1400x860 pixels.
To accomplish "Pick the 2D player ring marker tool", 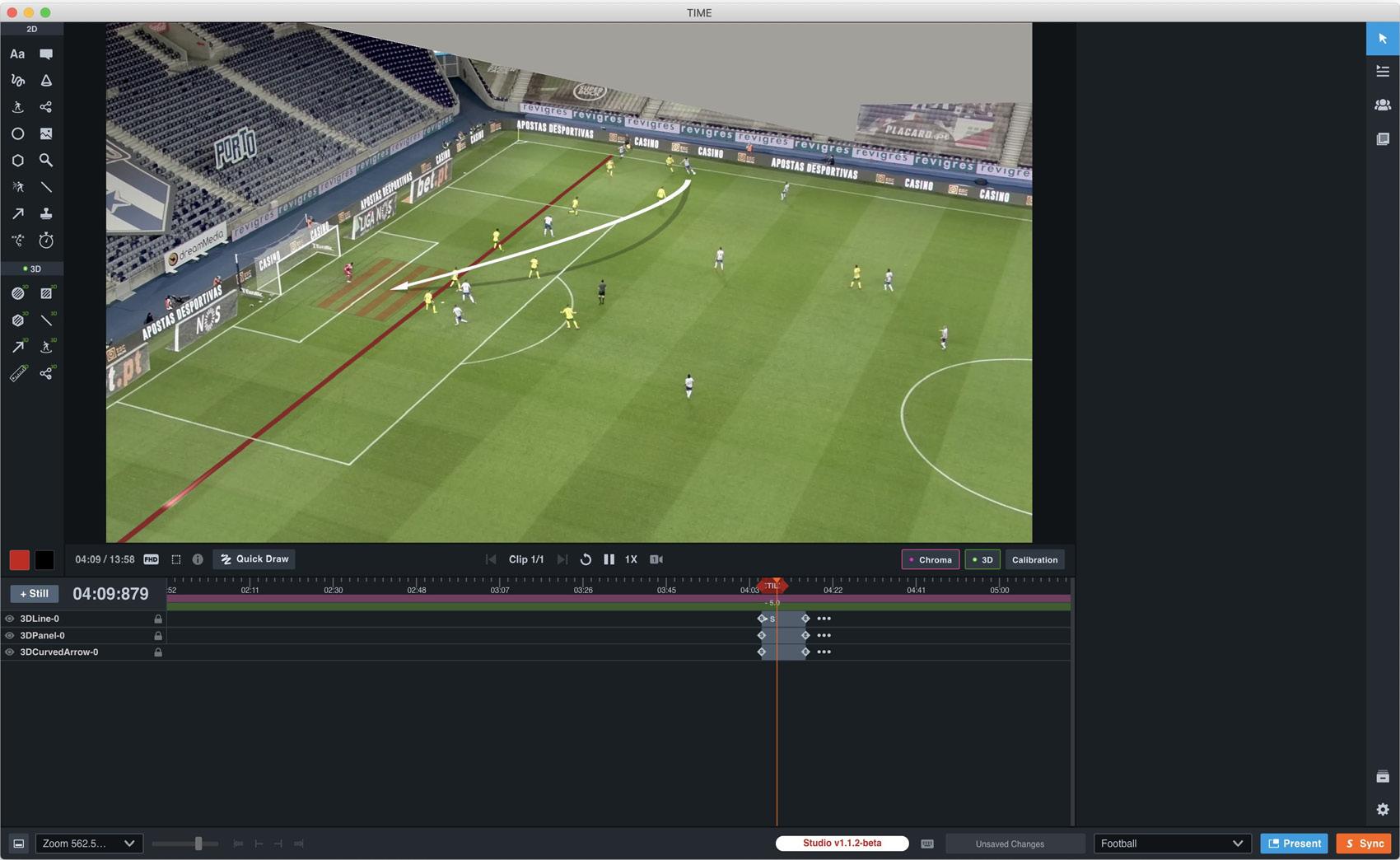I will tap(17, 107).
